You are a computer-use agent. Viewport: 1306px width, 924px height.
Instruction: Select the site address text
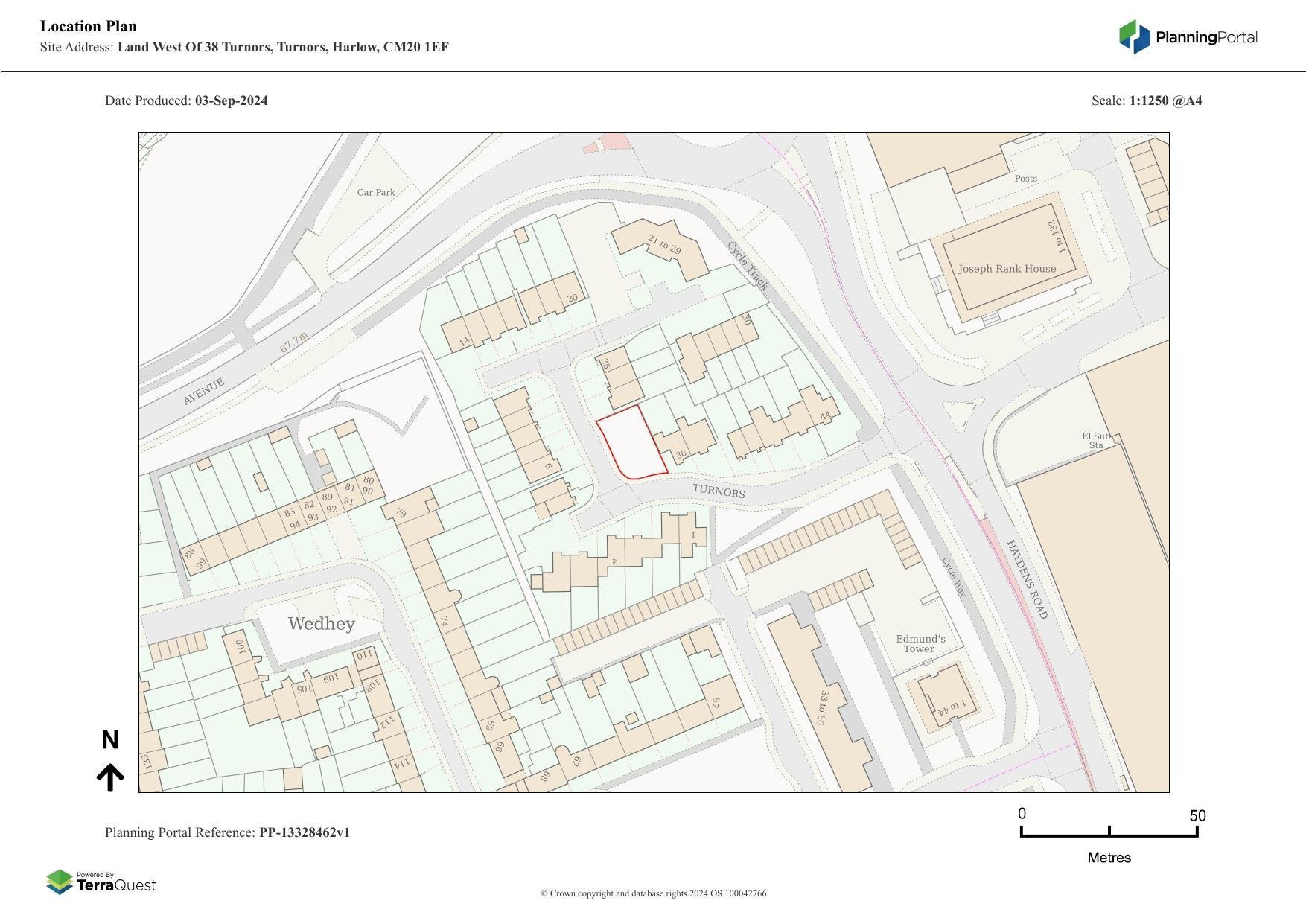[283, 47]
